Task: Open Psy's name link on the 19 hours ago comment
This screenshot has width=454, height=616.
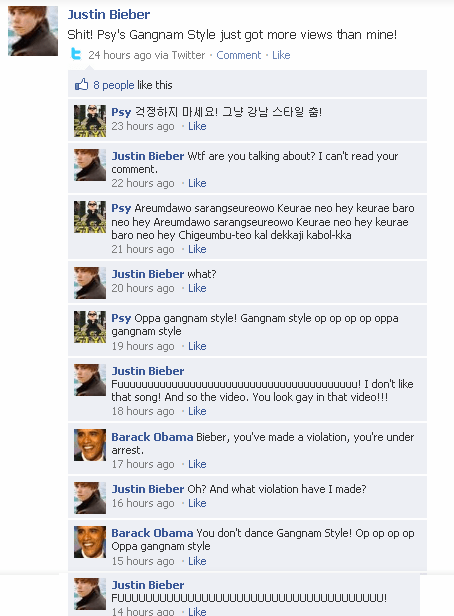Action: coord(121,318)
